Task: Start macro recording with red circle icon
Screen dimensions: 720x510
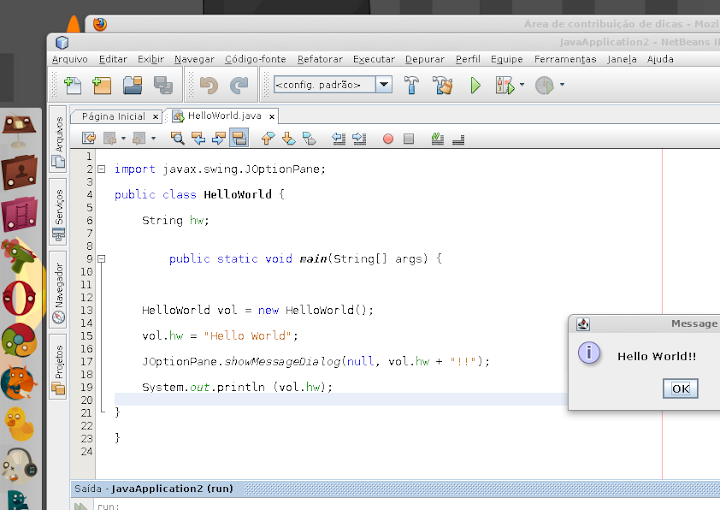Action: [388, 139]
